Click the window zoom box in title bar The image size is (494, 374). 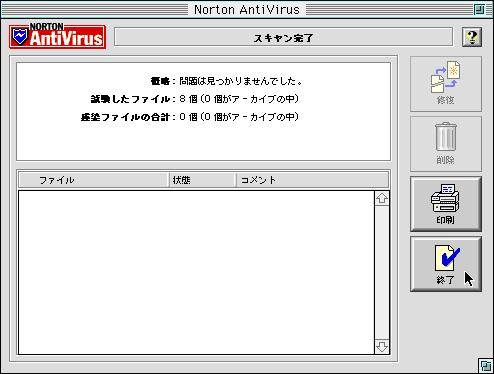tap(479, 9)
